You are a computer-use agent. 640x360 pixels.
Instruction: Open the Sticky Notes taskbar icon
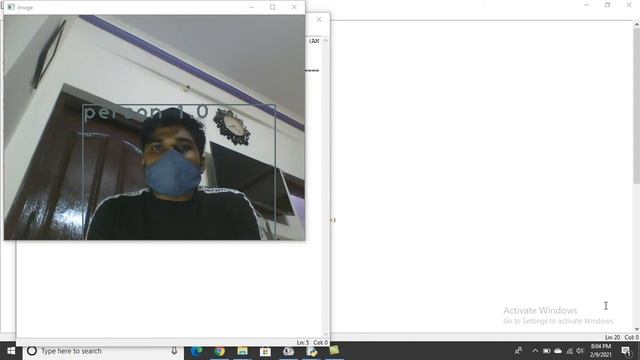[x=334, y=350]
